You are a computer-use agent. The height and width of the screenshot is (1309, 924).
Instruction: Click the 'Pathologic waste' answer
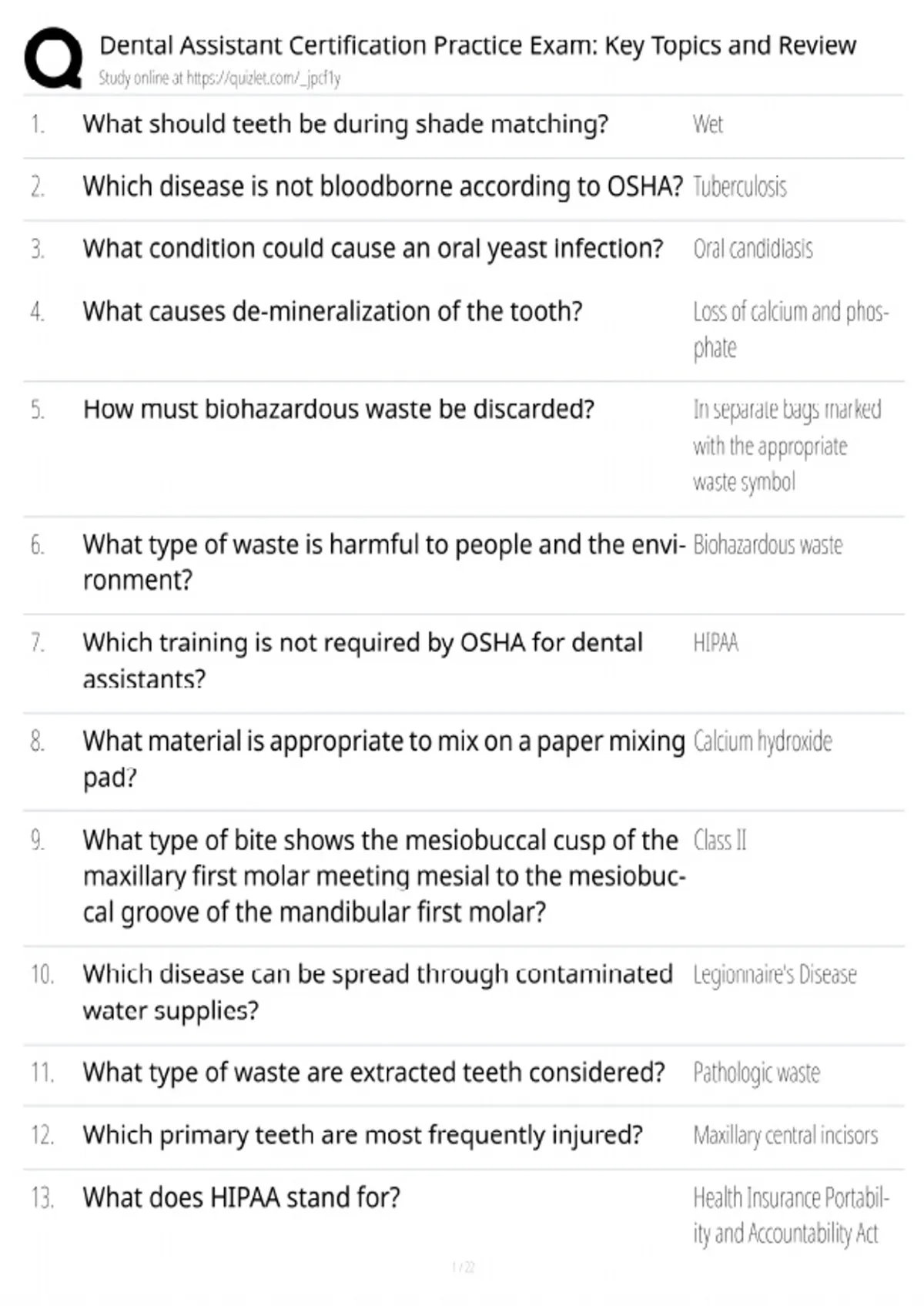point(756,1073)
